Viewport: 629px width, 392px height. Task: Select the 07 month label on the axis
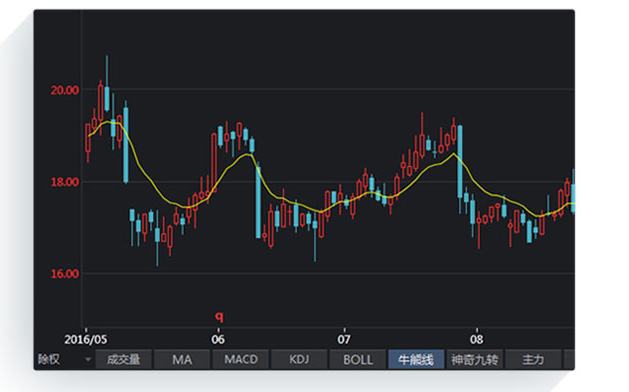point(343,339)
